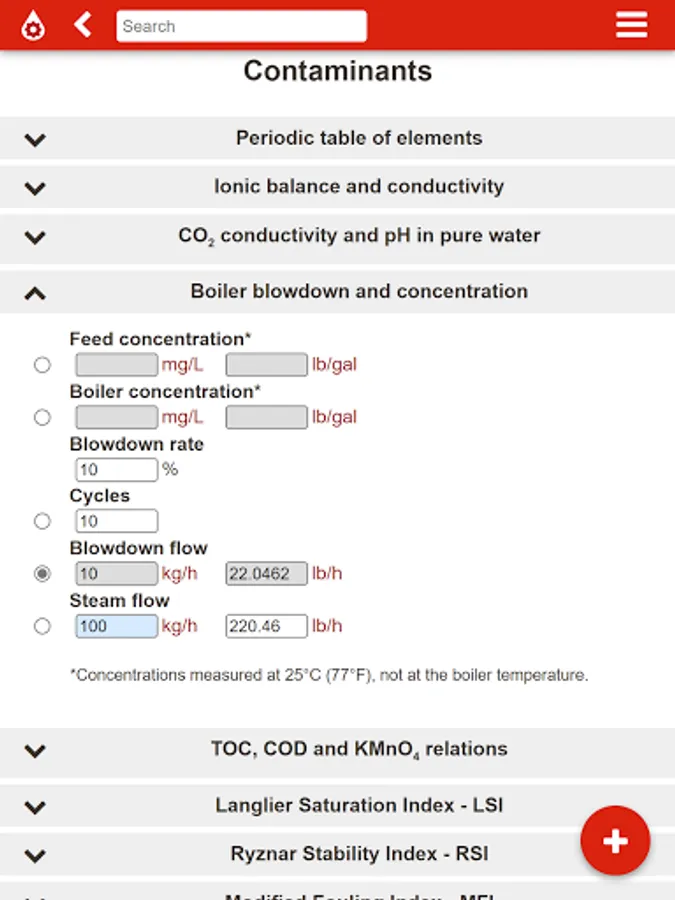The height and width of the screenshot is (900, 675).
Task: Go back using the left arrow icon
Action: (x=84, y=25)
